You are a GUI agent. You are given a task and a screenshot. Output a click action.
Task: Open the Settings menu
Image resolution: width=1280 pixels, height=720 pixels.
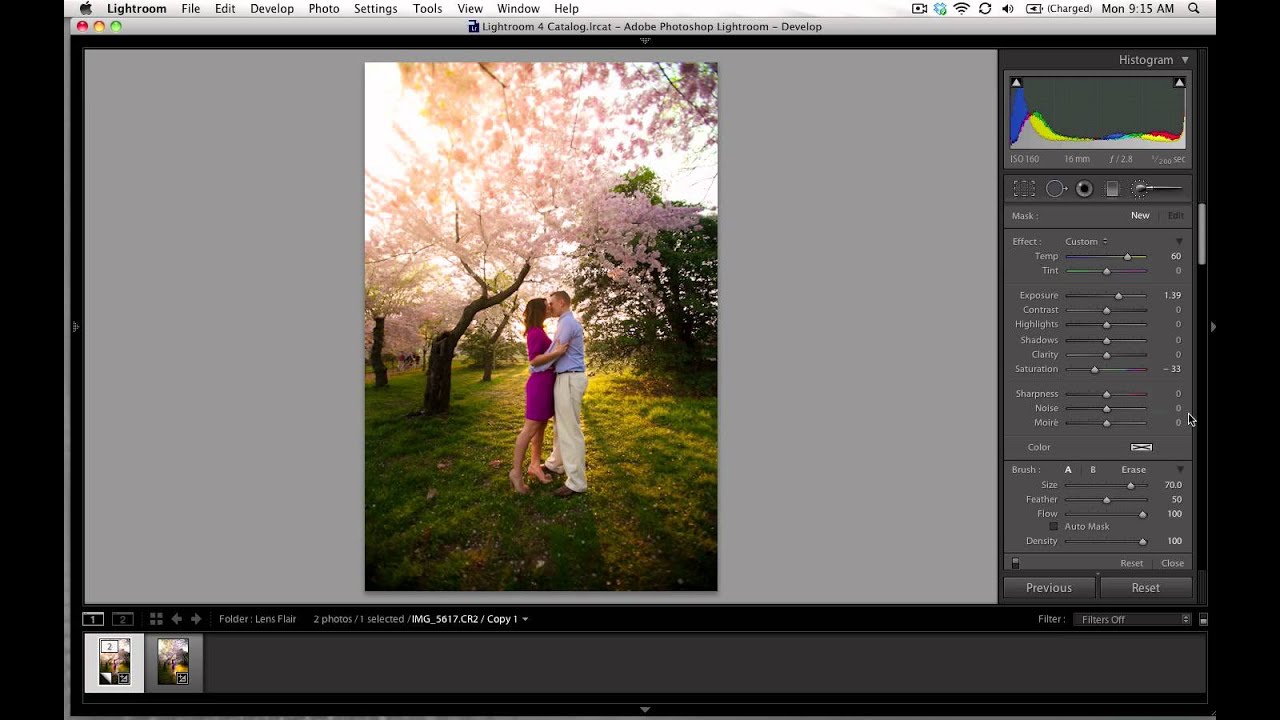point(376,9)
